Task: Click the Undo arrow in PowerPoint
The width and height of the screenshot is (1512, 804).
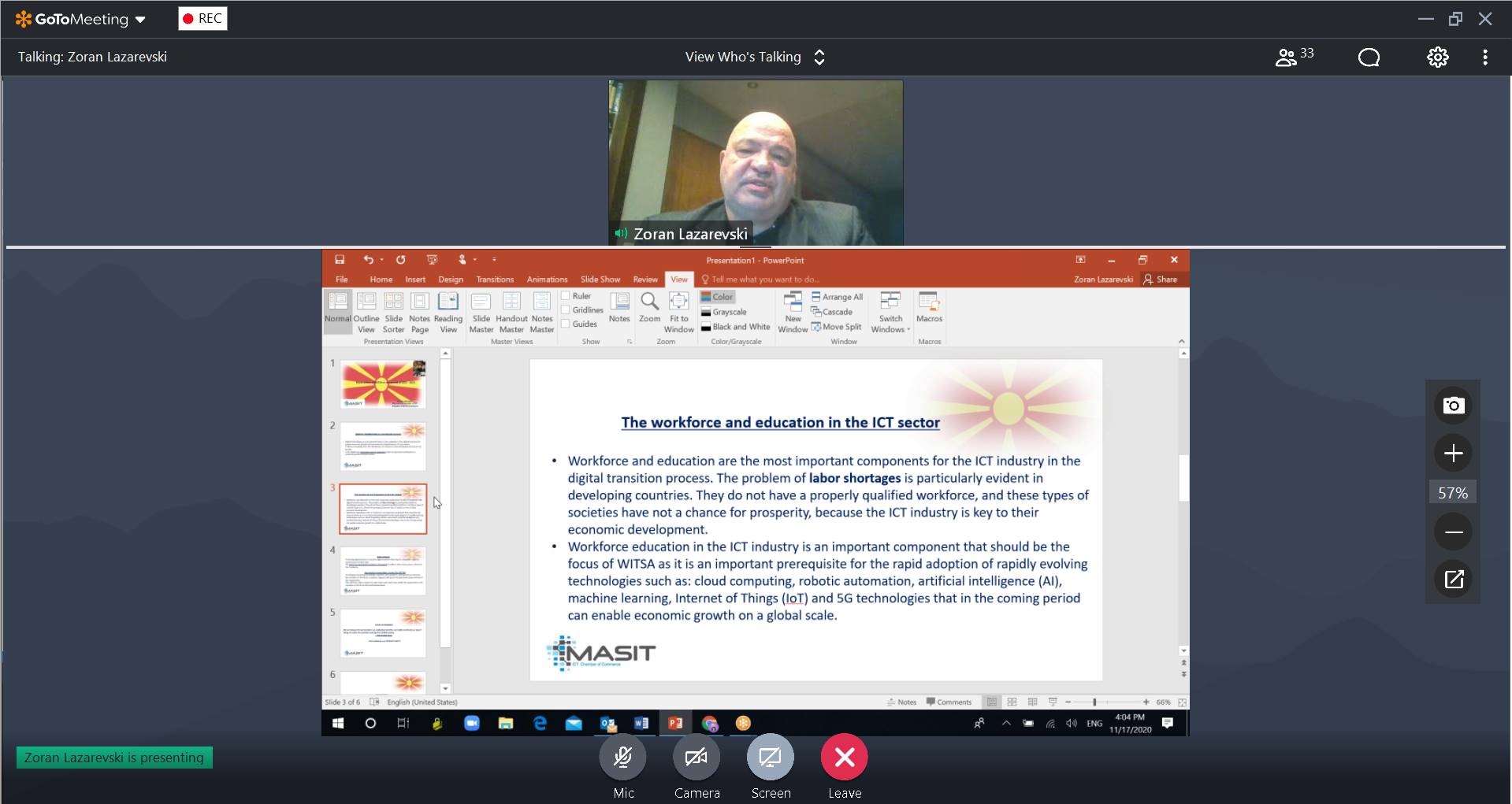Action: (x=368, y=260)
